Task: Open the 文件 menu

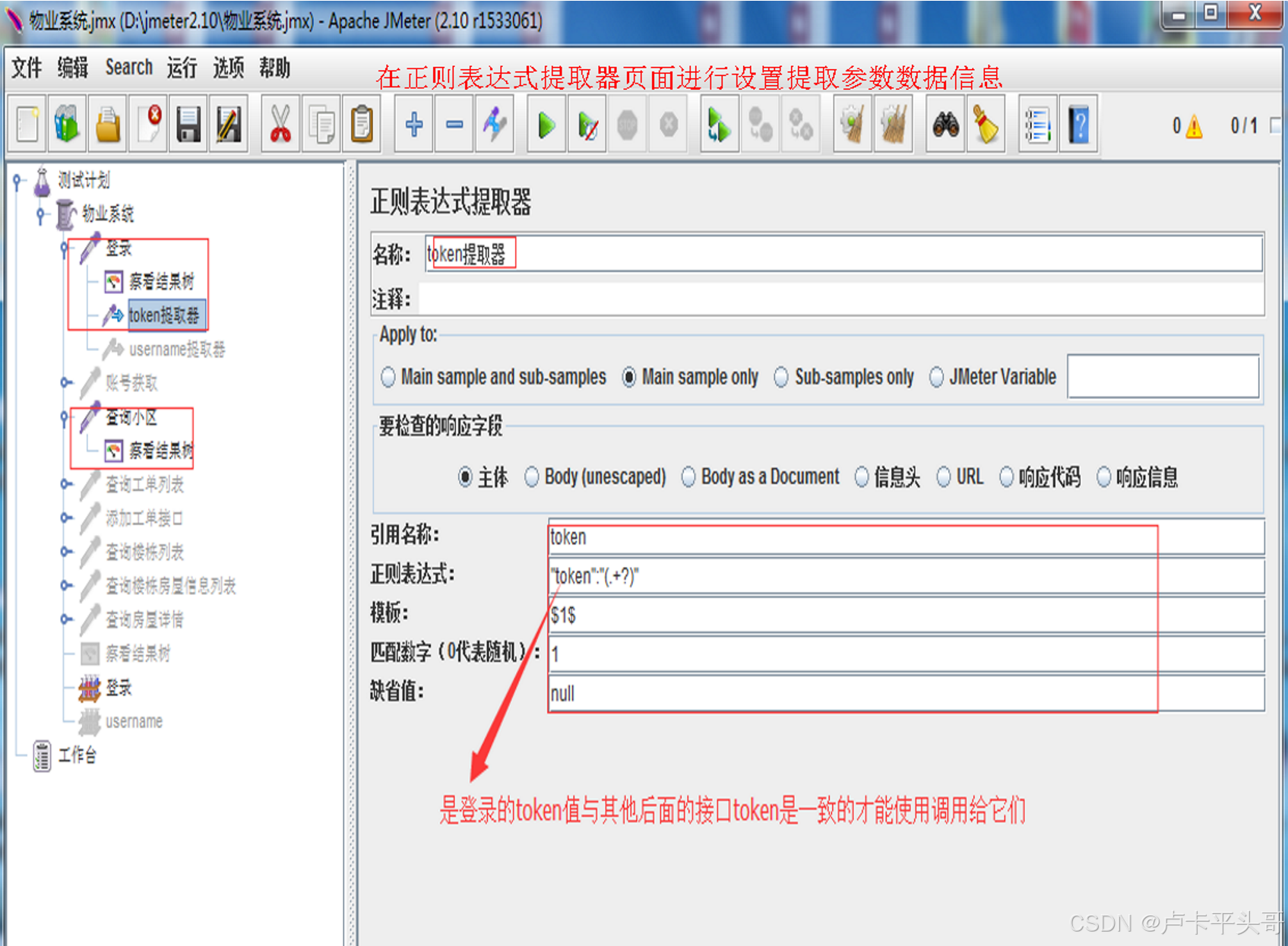Action: [x=27, y=68]
